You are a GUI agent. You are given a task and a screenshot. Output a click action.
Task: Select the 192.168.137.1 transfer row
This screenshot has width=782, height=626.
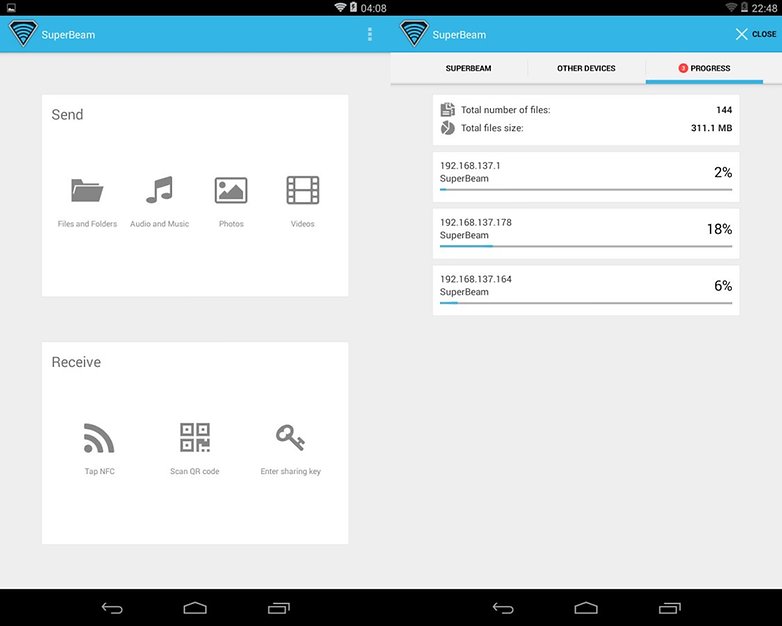pos(586,177)
